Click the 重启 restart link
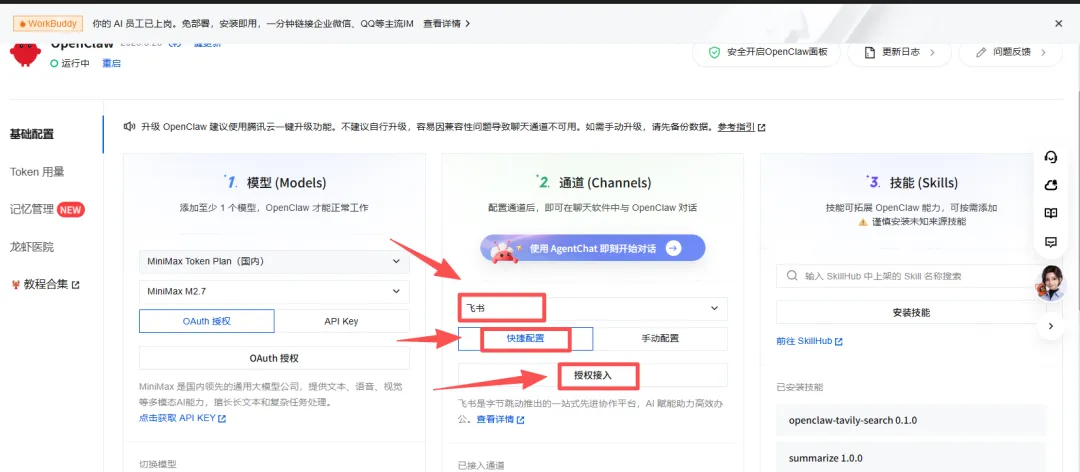 point(112,63)
